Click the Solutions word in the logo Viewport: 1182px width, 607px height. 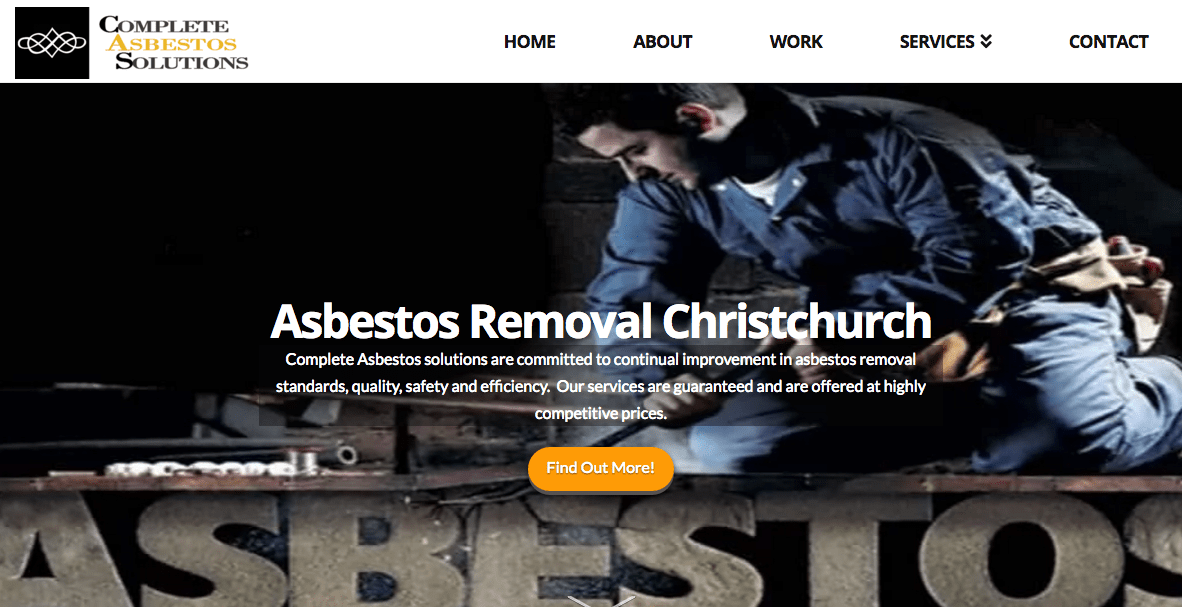click(x=181, y=61)
